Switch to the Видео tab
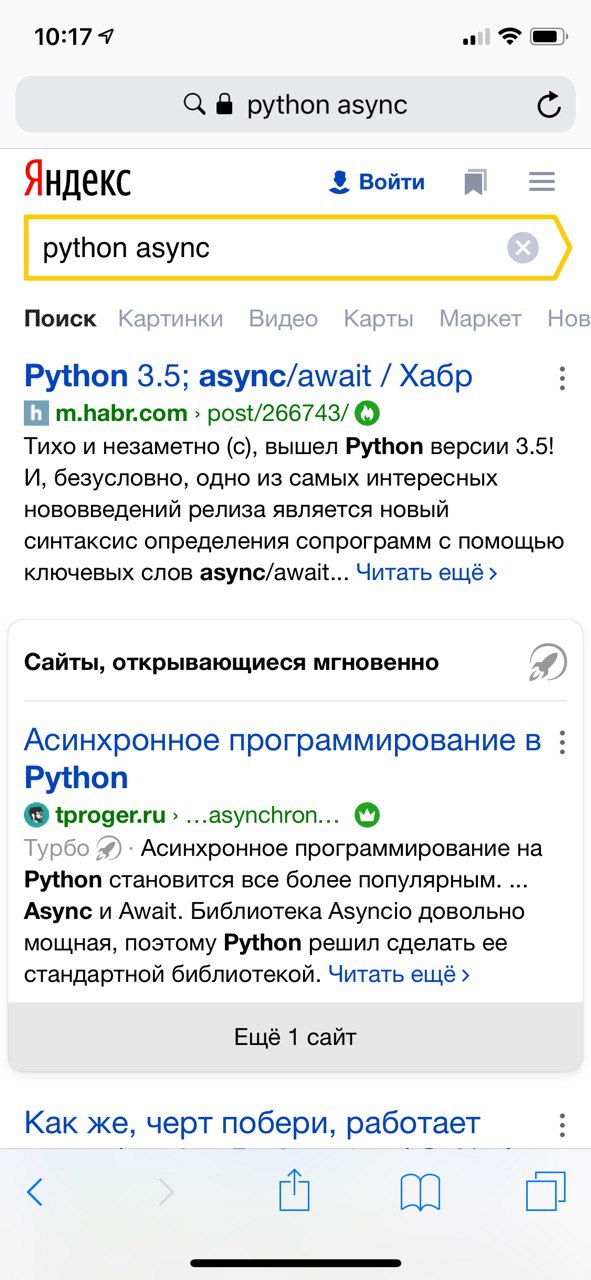 [x=283, y=319]
